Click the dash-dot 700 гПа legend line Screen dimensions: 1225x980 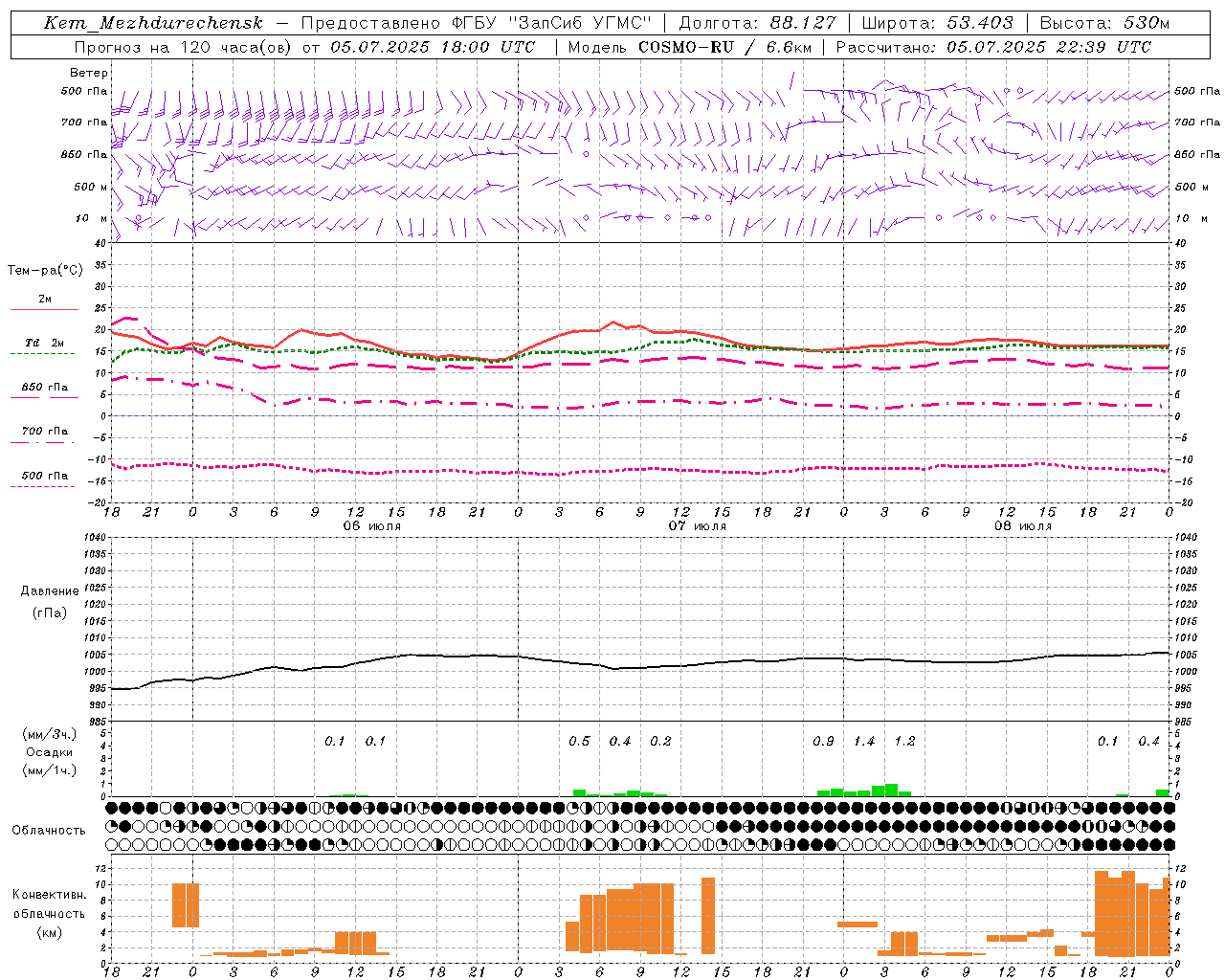(42, 442)
